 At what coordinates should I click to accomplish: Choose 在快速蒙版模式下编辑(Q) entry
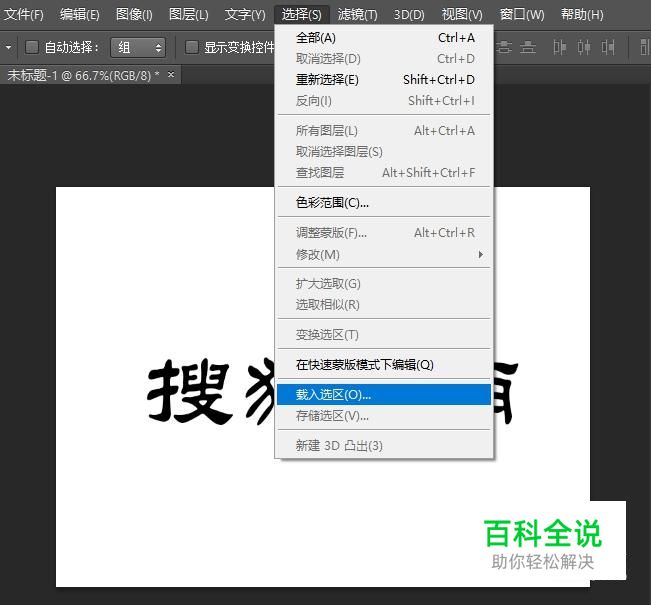[384, 365]
